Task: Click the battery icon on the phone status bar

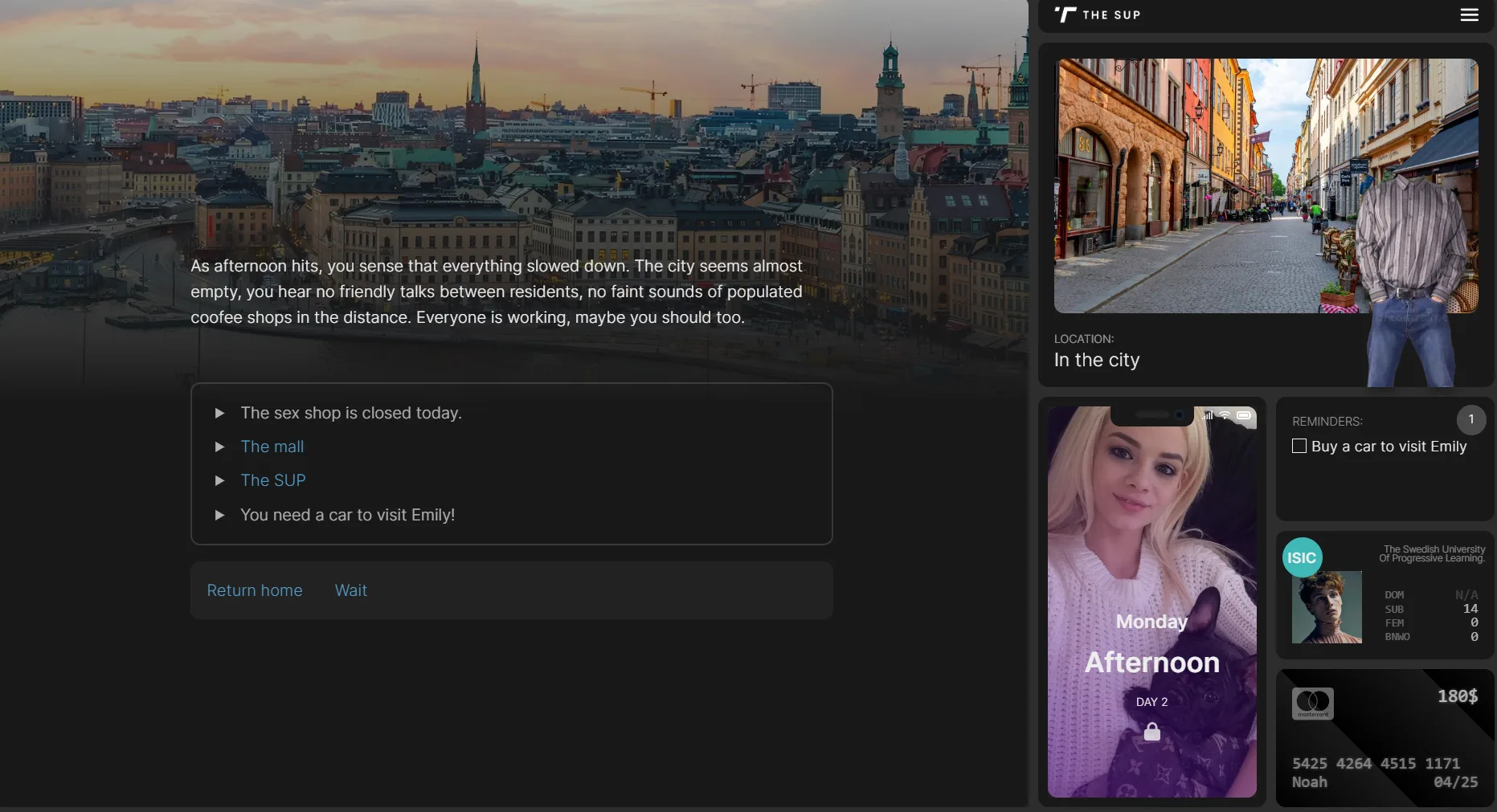Action: pos(1243,417)
